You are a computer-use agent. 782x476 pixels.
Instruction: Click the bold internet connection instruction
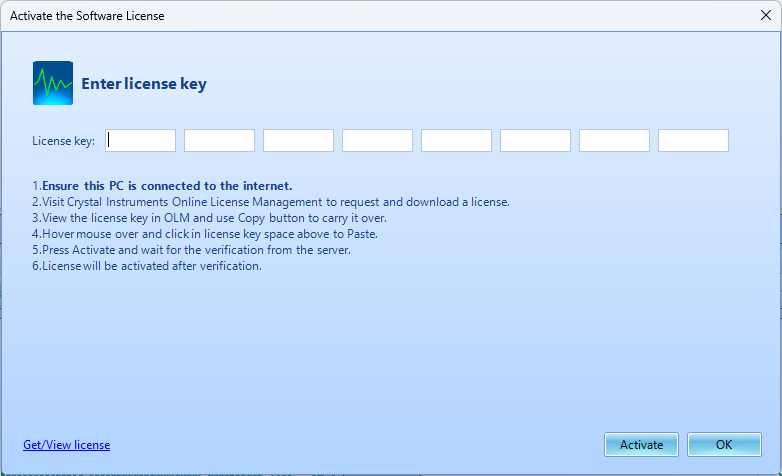pyautogui.click(x=165, y=186)
